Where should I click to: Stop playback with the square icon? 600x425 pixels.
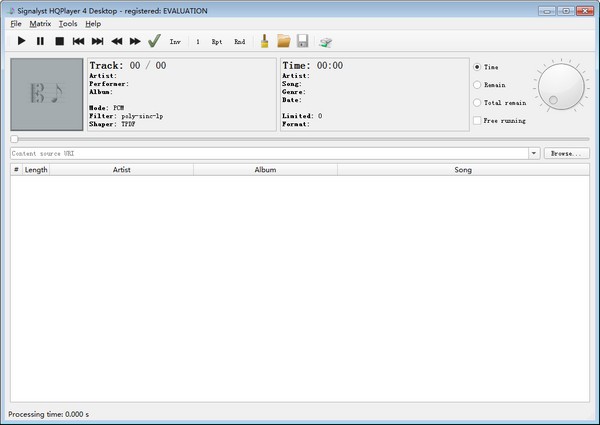(x=59, y=41)
